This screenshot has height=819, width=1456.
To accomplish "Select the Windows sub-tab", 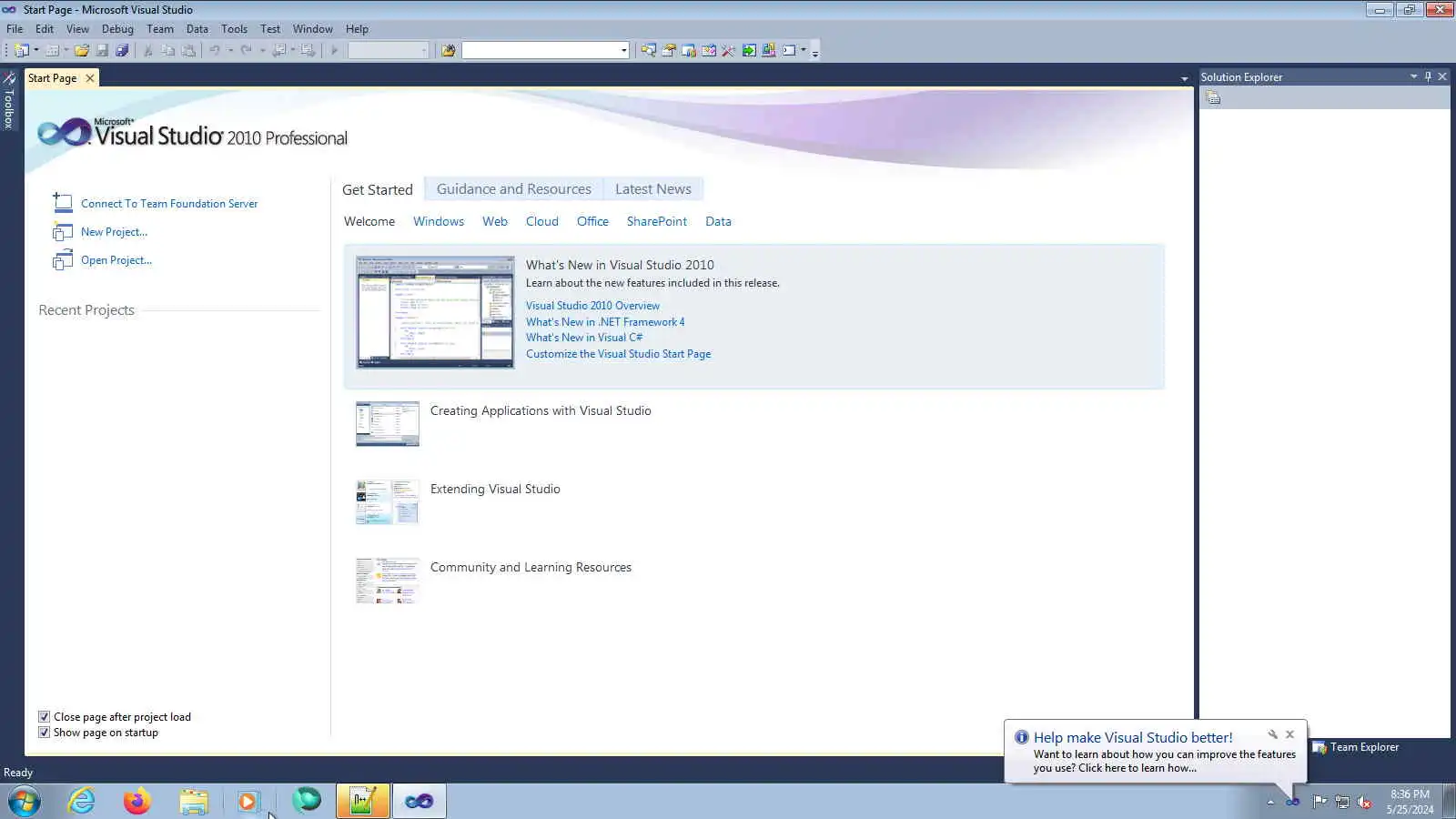I will click(x=439, y=221).
